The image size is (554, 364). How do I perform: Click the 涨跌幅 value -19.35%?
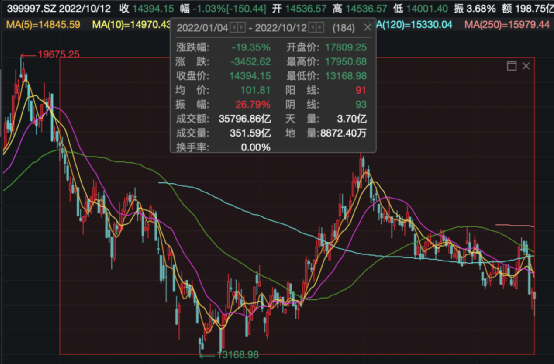pos(251,47)
